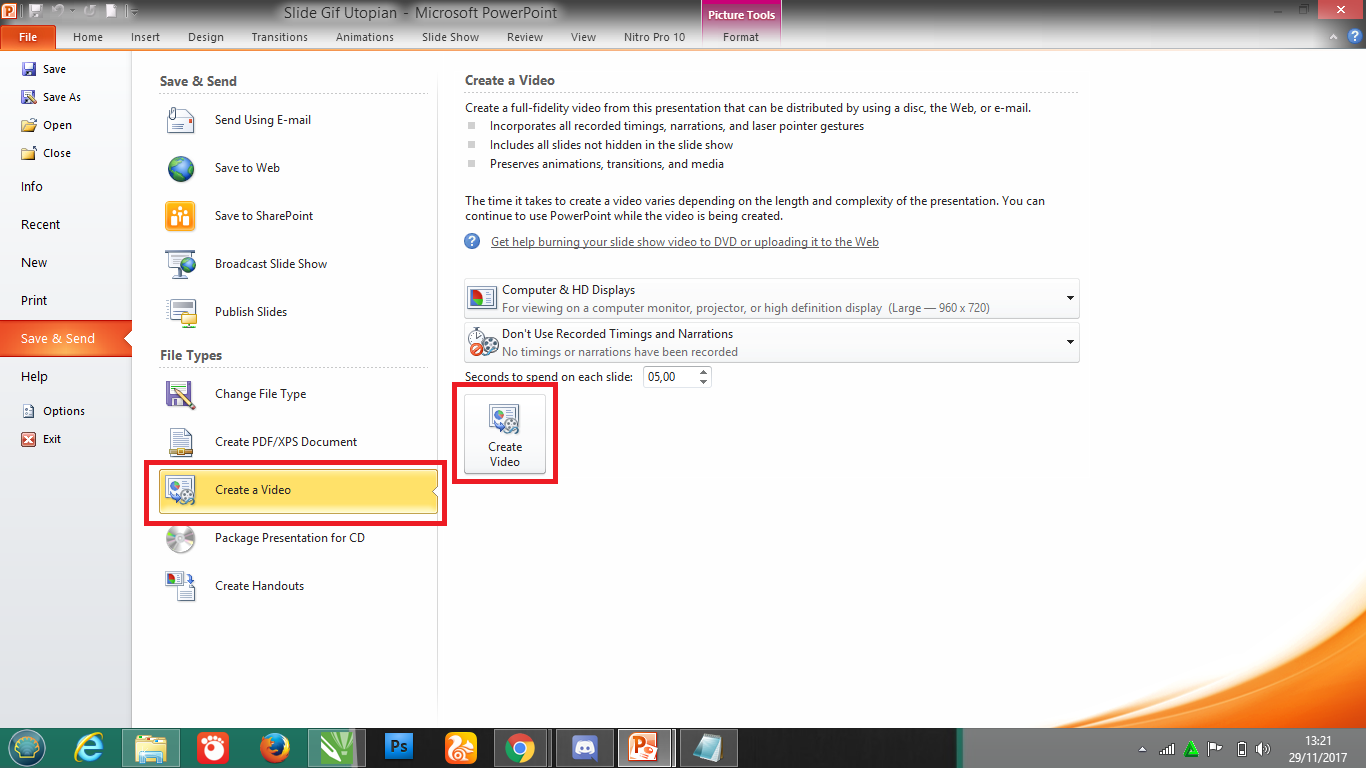Open the Review ribbon tab
The image size is (1366, 768).
(x=525, y=37)
